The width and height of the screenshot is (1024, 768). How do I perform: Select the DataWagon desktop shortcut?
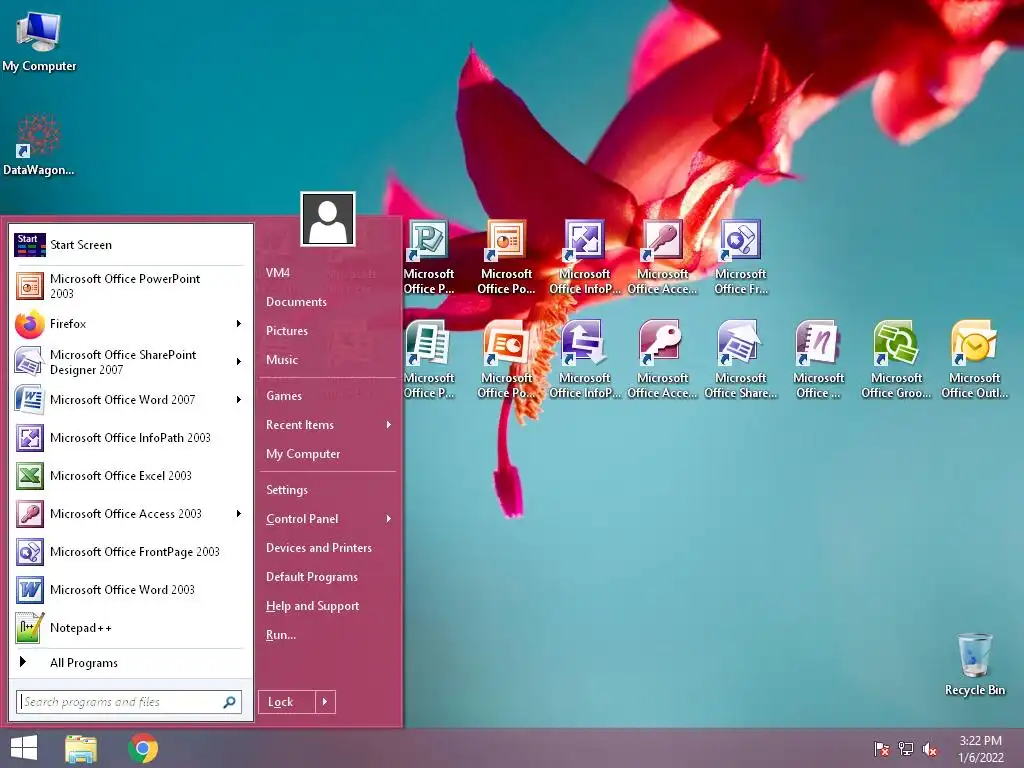point(39,145)
